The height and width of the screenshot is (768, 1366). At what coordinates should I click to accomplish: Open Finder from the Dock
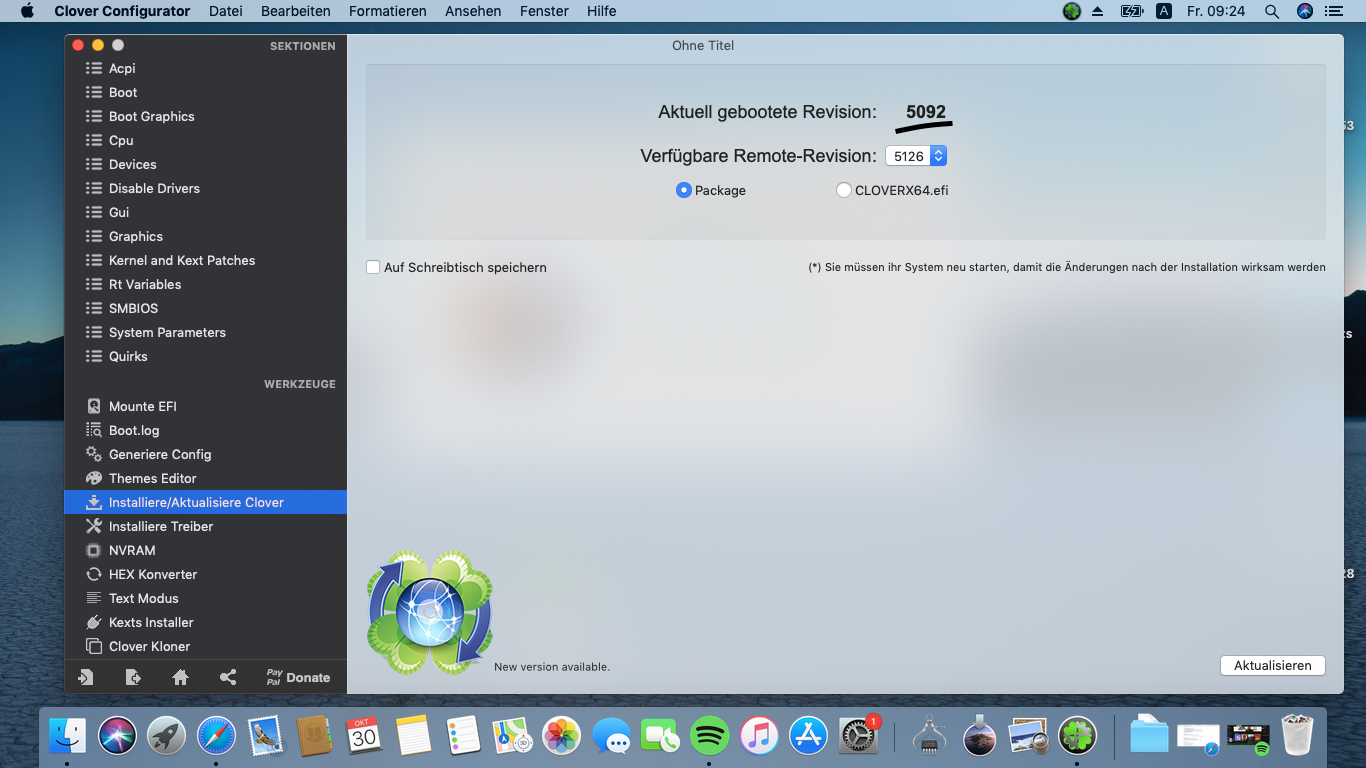tap(68, 736)
